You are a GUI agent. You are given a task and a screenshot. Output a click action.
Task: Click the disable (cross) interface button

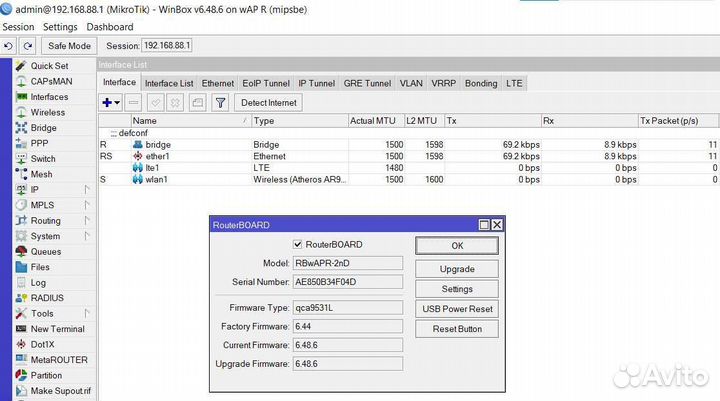pos(175,102)
